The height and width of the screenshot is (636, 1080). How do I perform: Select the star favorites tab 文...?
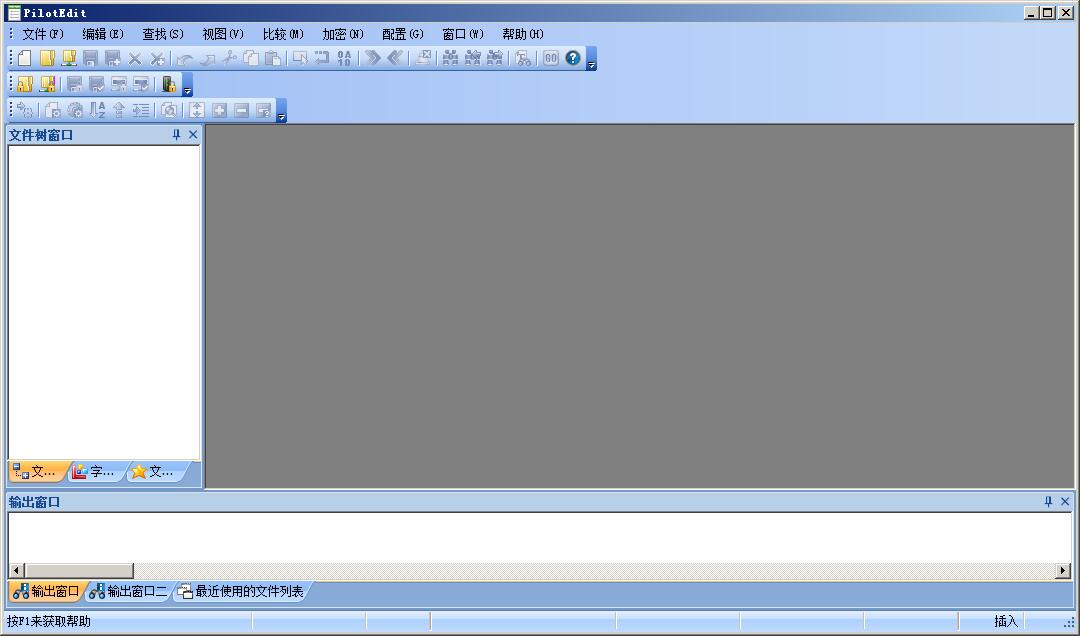tap(154, 471)
